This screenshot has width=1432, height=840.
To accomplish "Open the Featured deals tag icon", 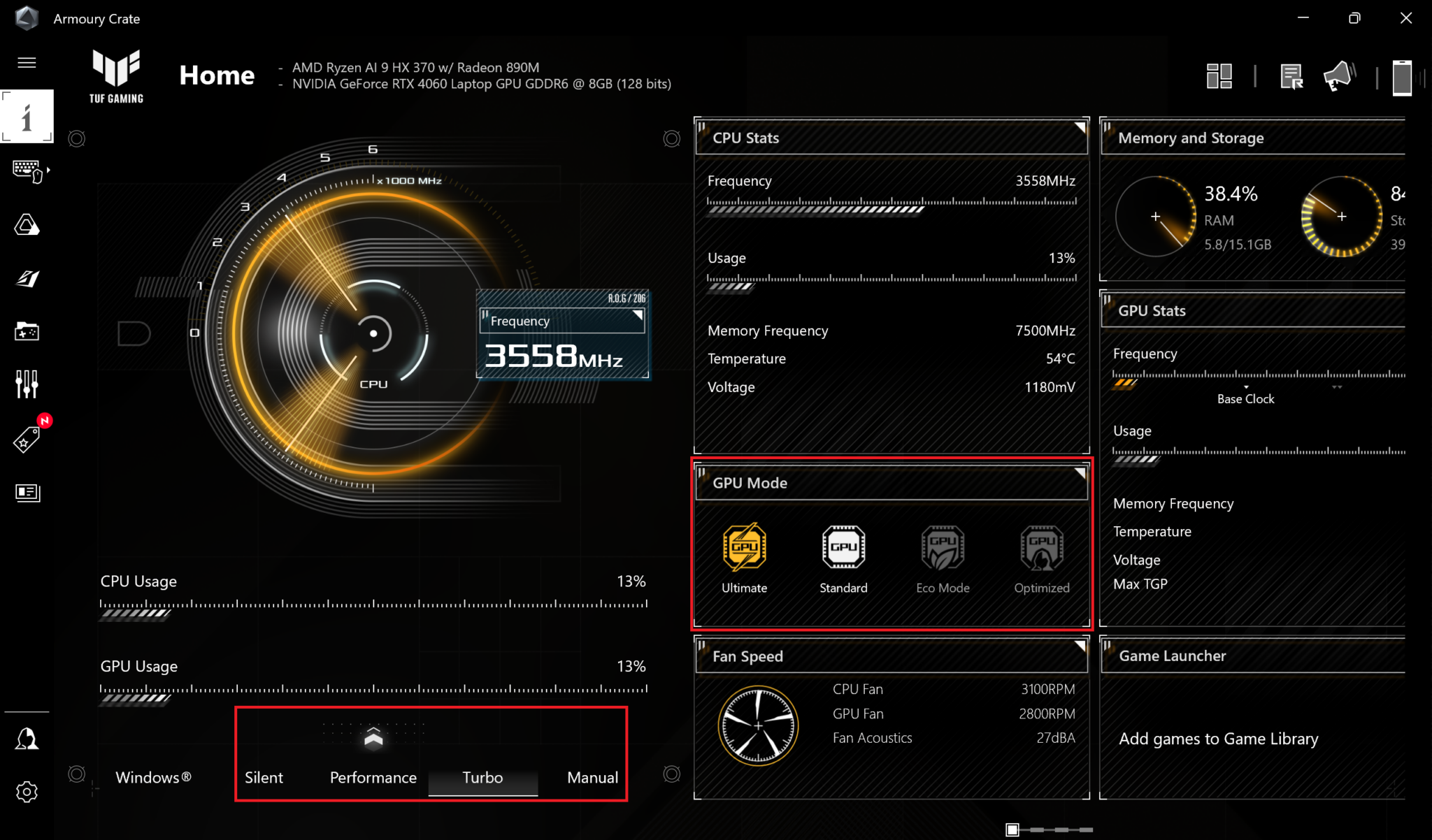I will (27, 440).
